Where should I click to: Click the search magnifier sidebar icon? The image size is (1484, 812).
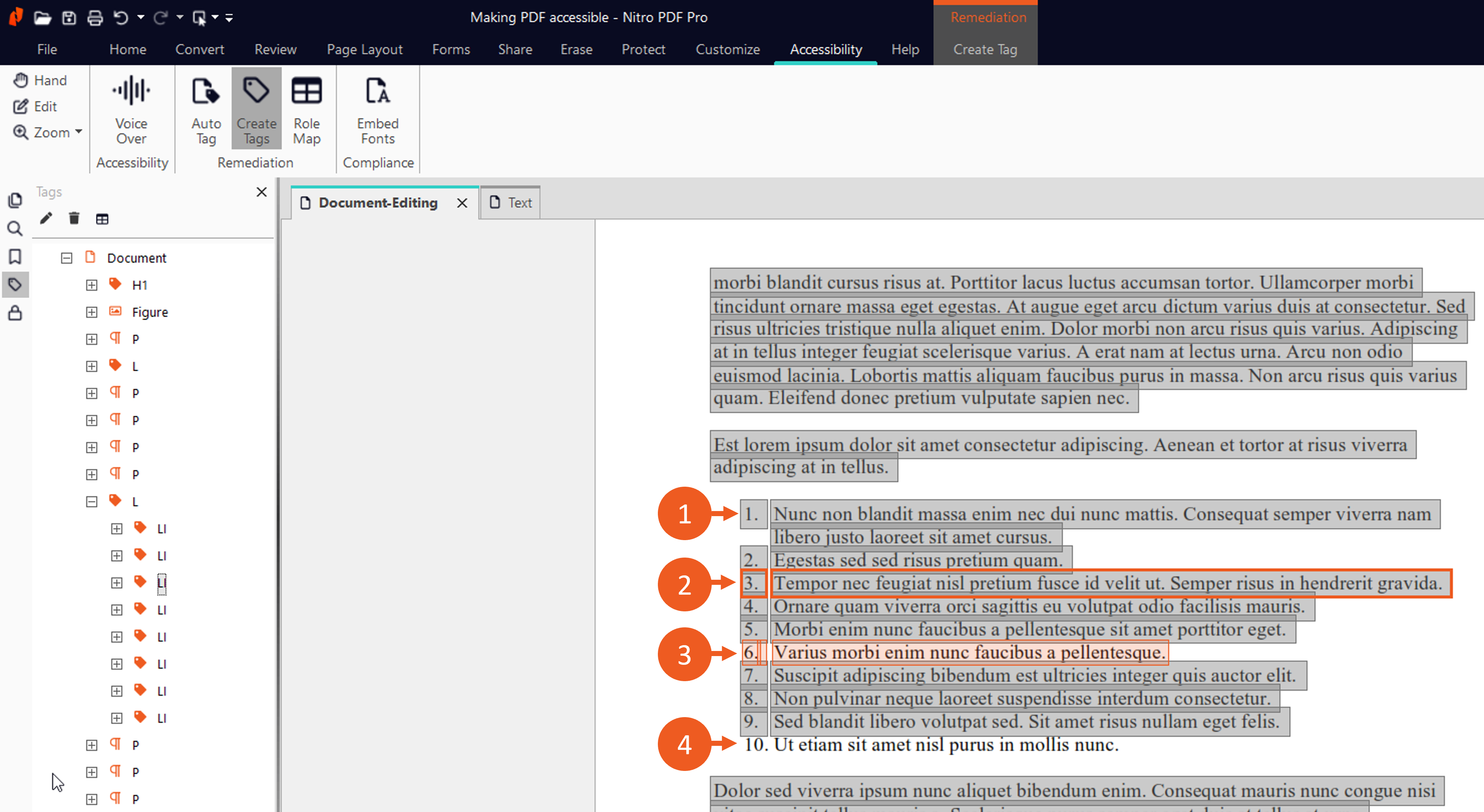tap(15, 229)
